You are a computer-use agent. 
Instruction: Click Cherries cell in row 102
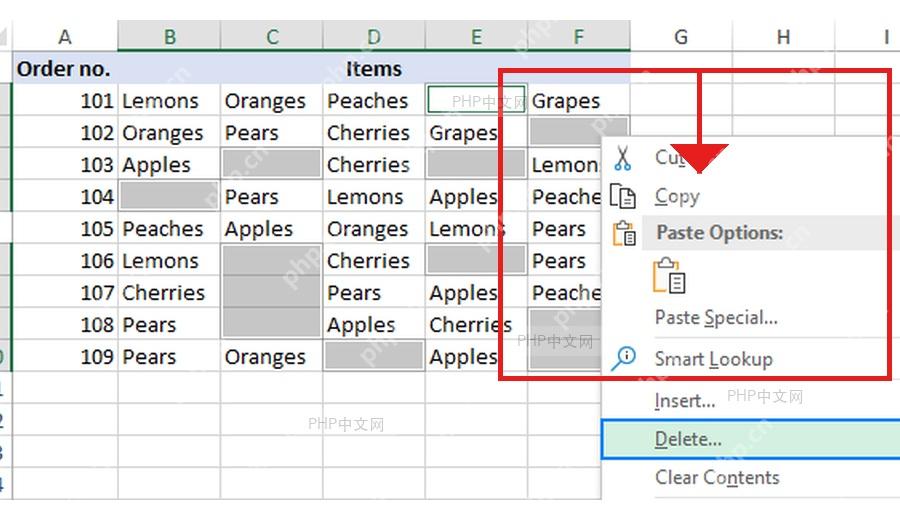[374, 133]
